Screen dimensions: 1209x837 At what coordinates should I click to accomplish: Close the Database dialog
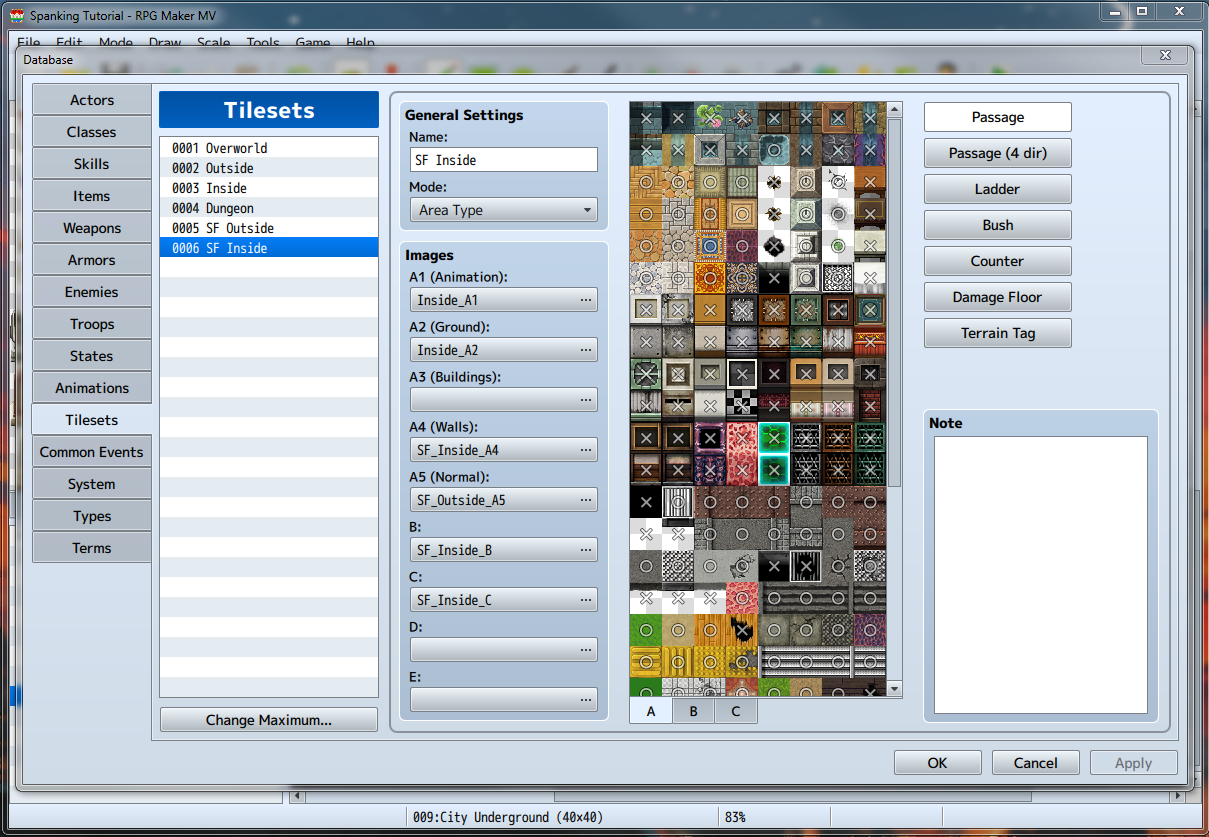click(x=1165, y=56)
